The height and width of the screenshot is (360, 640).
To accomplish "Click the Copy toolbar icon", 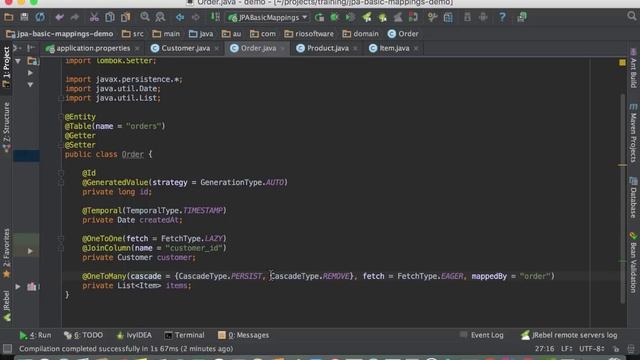I will (110, 17).
